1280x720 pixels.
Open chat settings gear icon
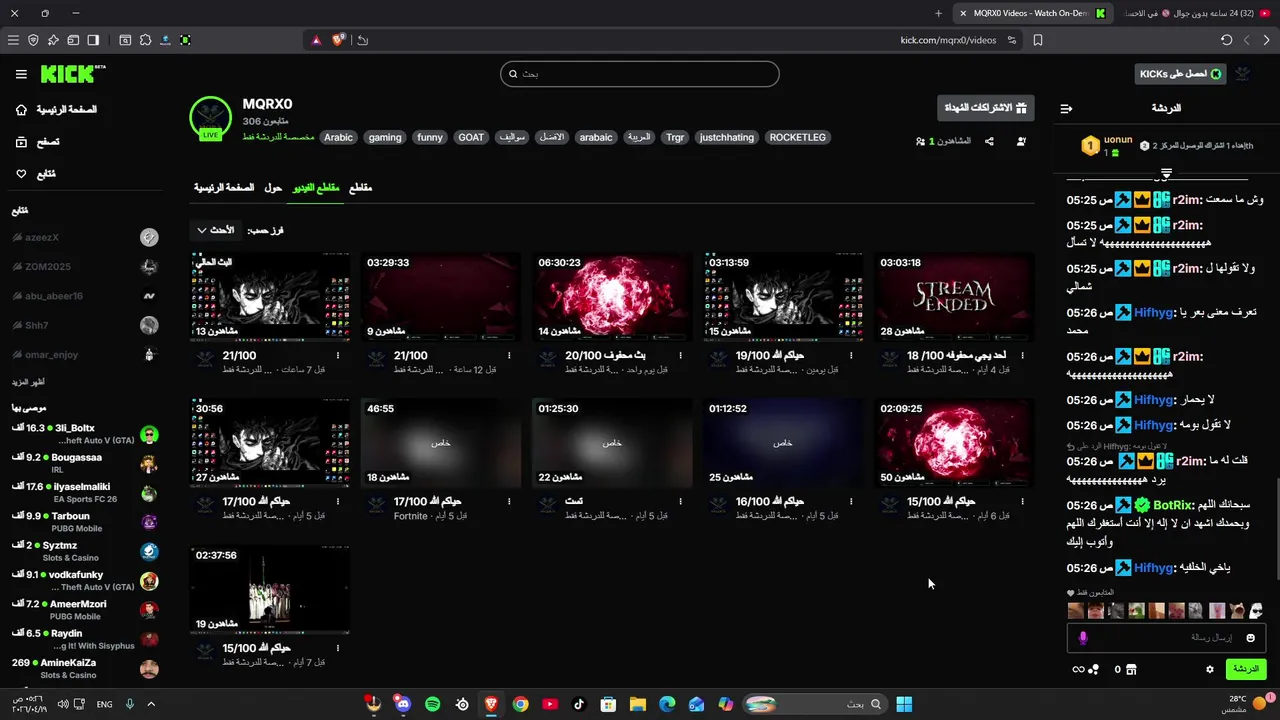pos(1209,669)
